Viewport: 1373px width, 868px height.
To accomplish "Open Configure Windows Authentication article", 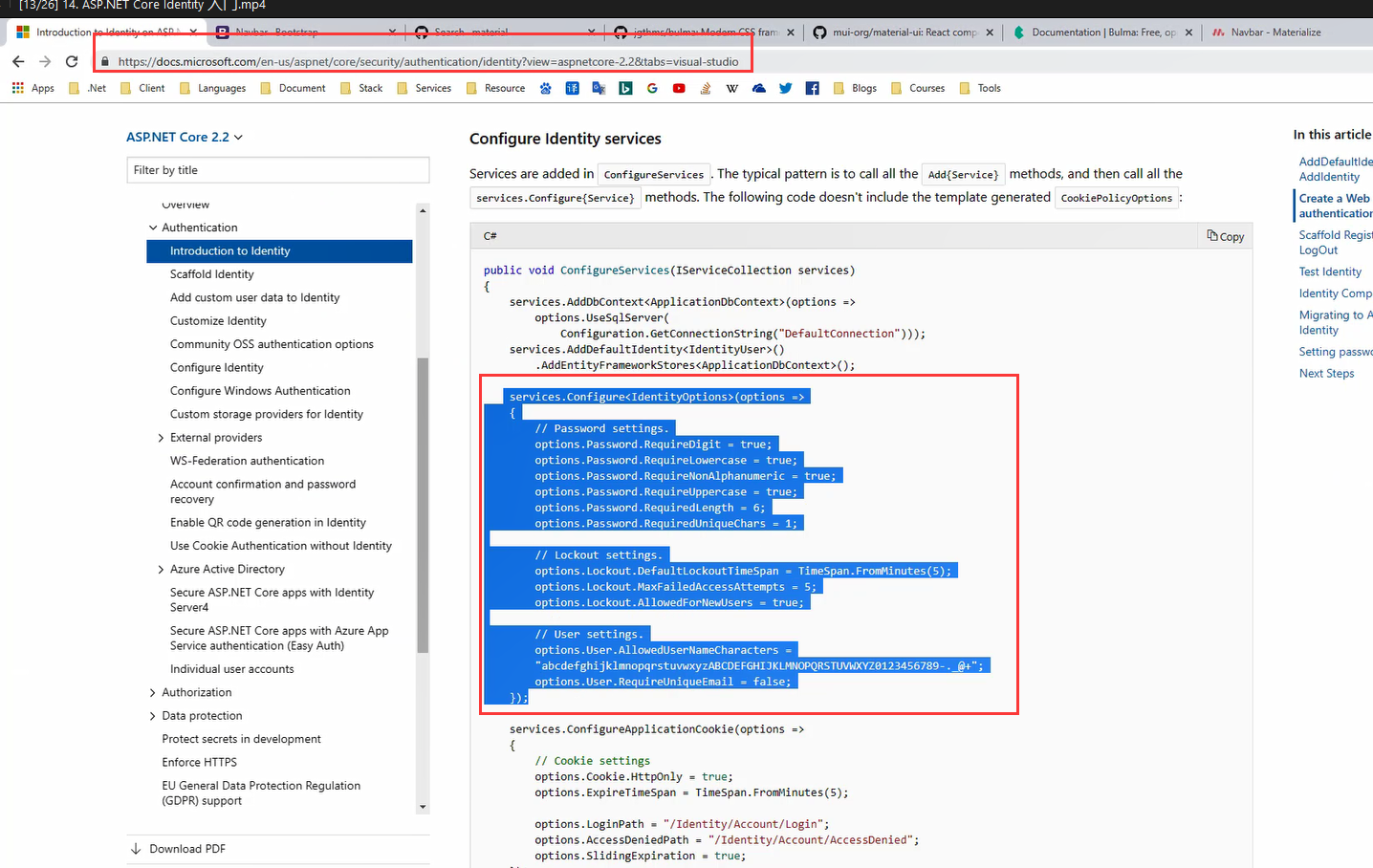I will [x=260, y=391].
